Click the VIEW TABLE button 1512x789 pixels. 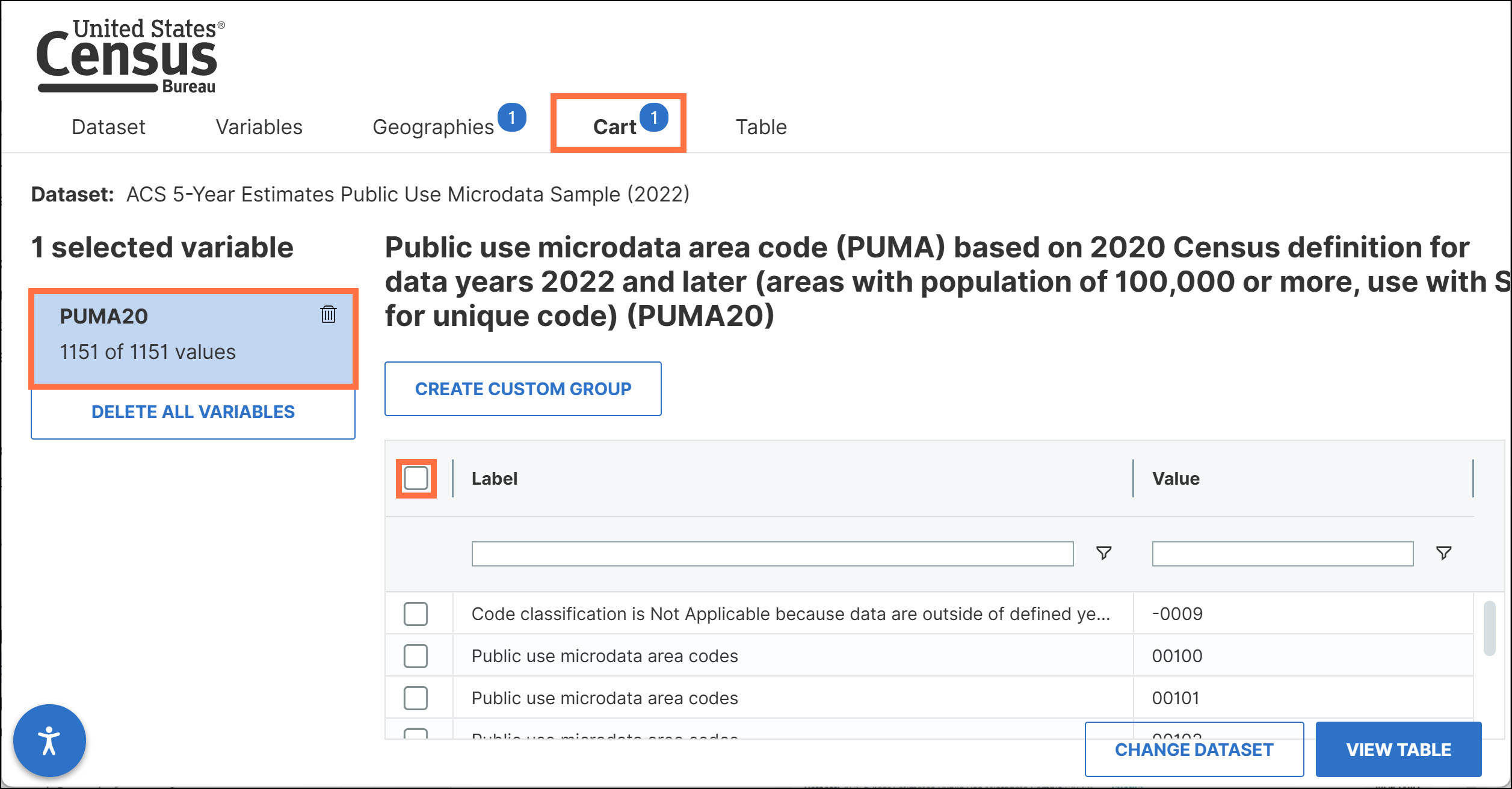coord(1398,749)
